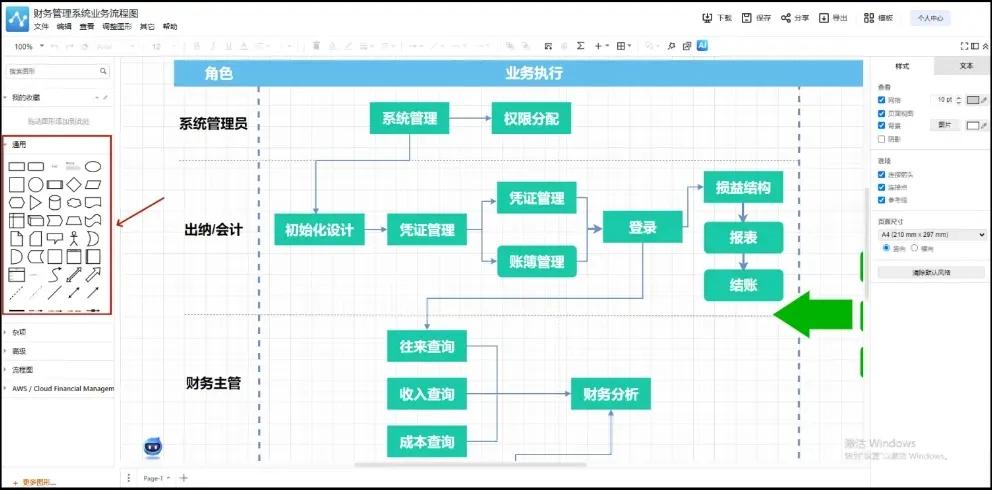The height and width of the screenshot is (490, 992).
Task: Select the parallelogram shape in palette
Action: [x=93, y=185]
